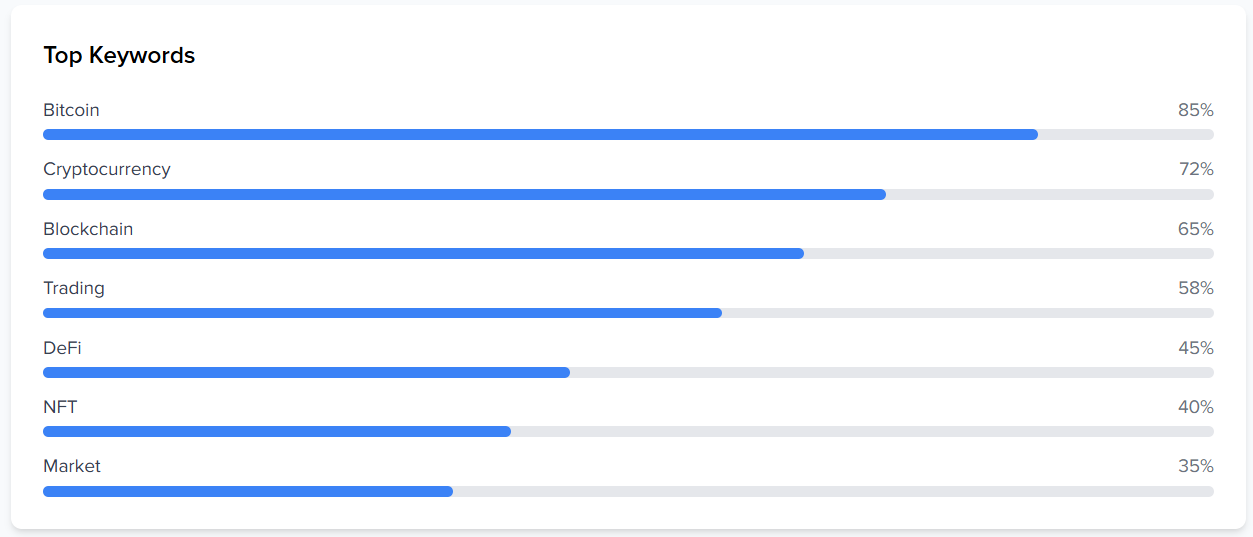Click the 85% value for Bitcoin
The image size is (1253, 537).
[x=1195, y=110]
